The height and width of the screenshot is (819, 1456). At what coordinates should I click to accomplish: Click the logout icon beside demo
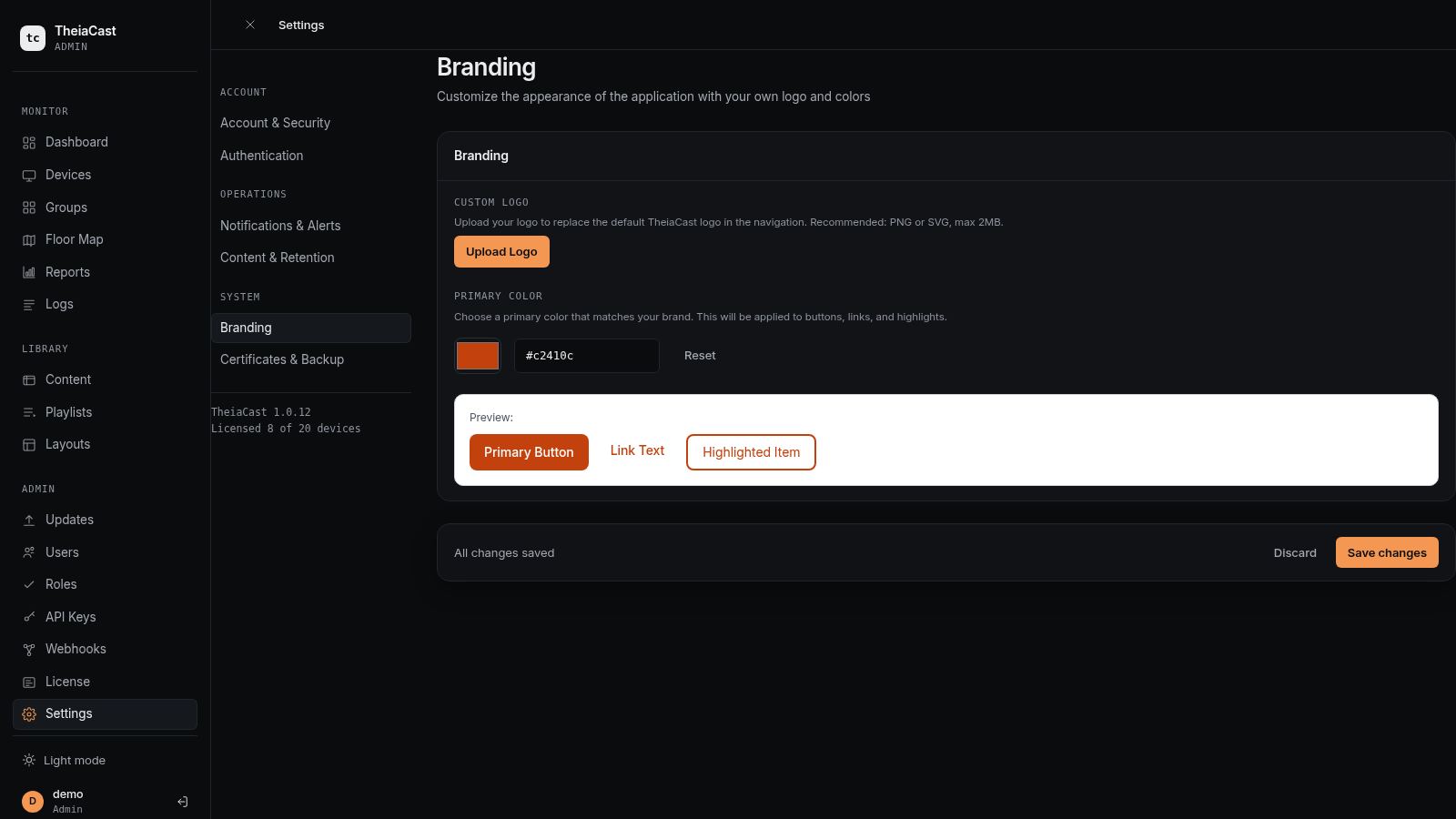pyautogui.click(x=183, y=802)
